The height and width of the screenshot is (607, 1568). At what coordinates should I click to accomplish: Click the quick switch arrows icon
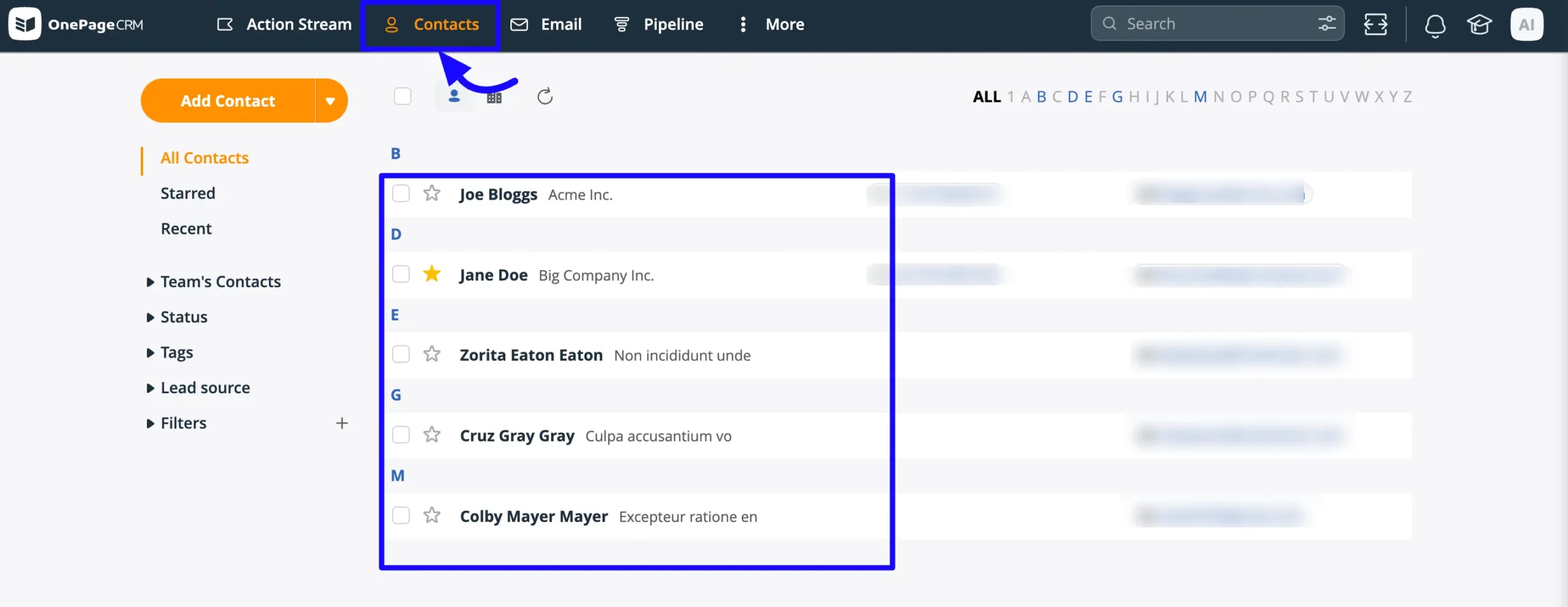tap(1376, 25)
